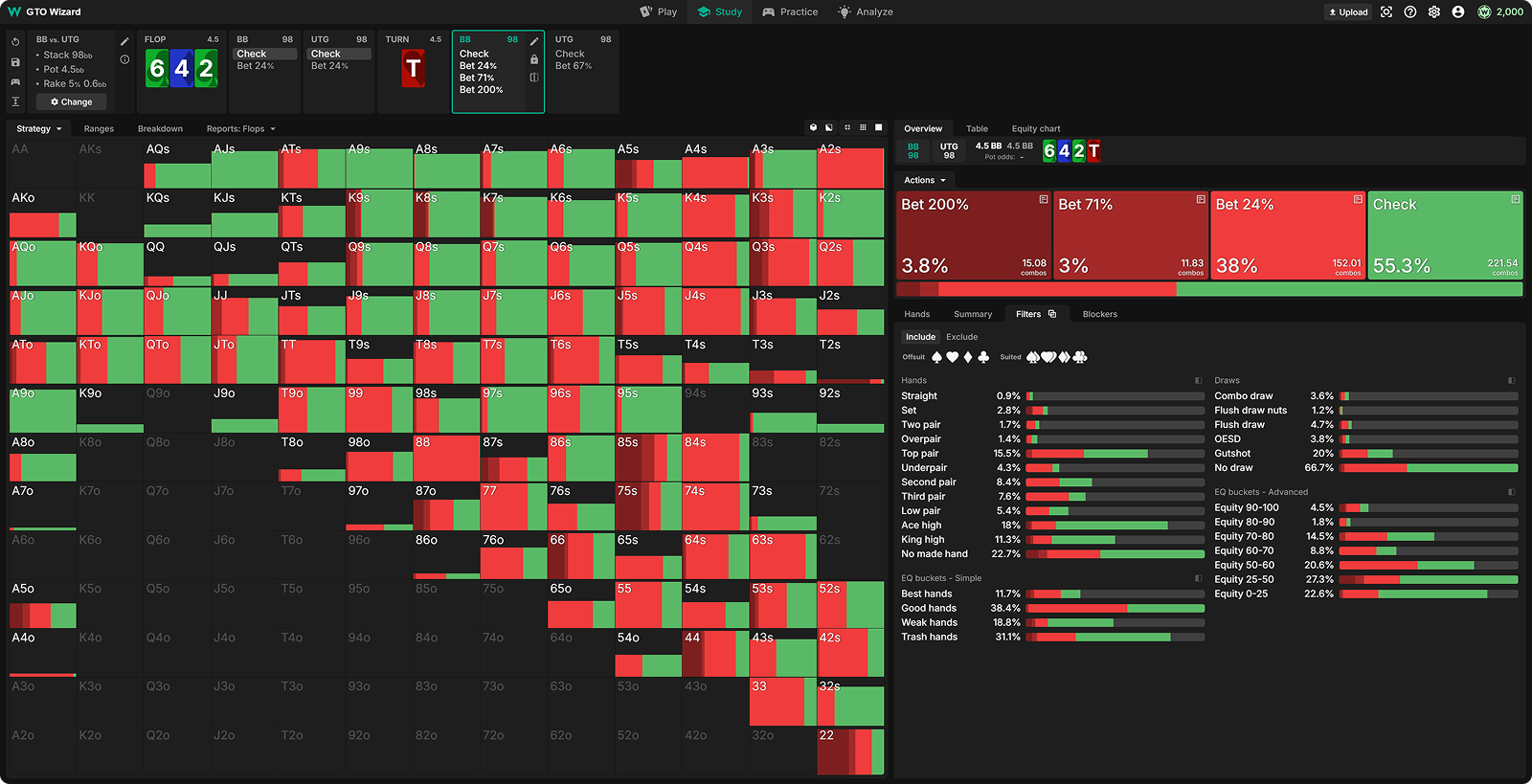Click the save icon in left sidebar

(x=15, y=62)
